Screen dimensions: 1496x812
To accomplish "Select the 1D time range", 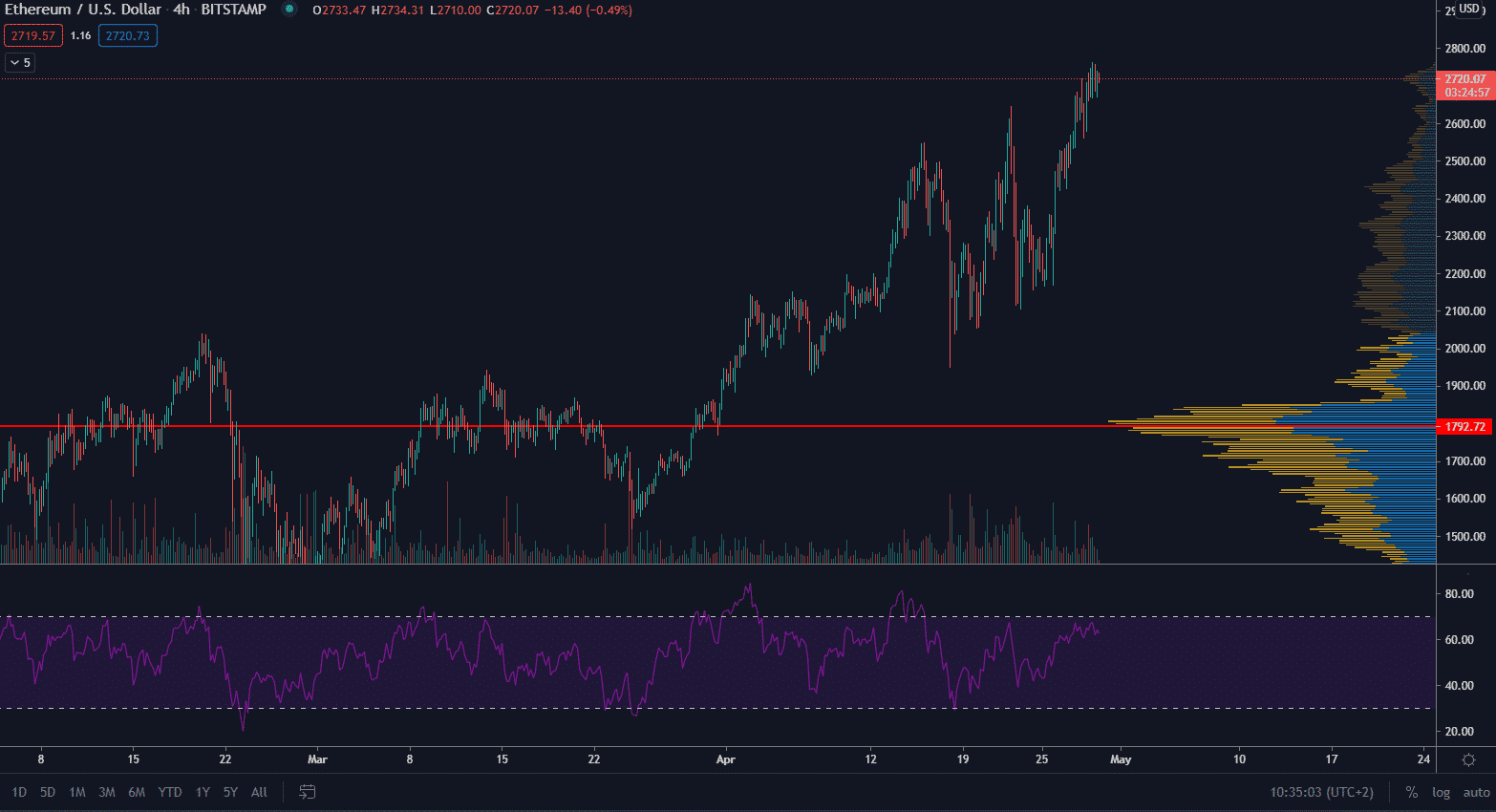I will [19, 792].
